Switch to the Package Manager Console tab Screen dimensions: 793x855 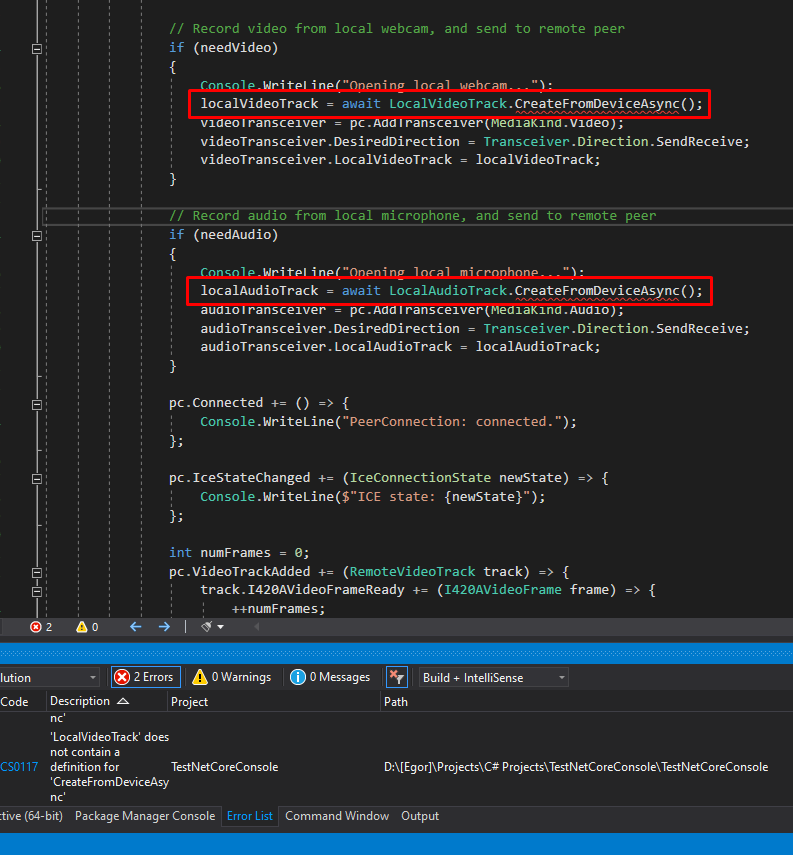point(145,816)
